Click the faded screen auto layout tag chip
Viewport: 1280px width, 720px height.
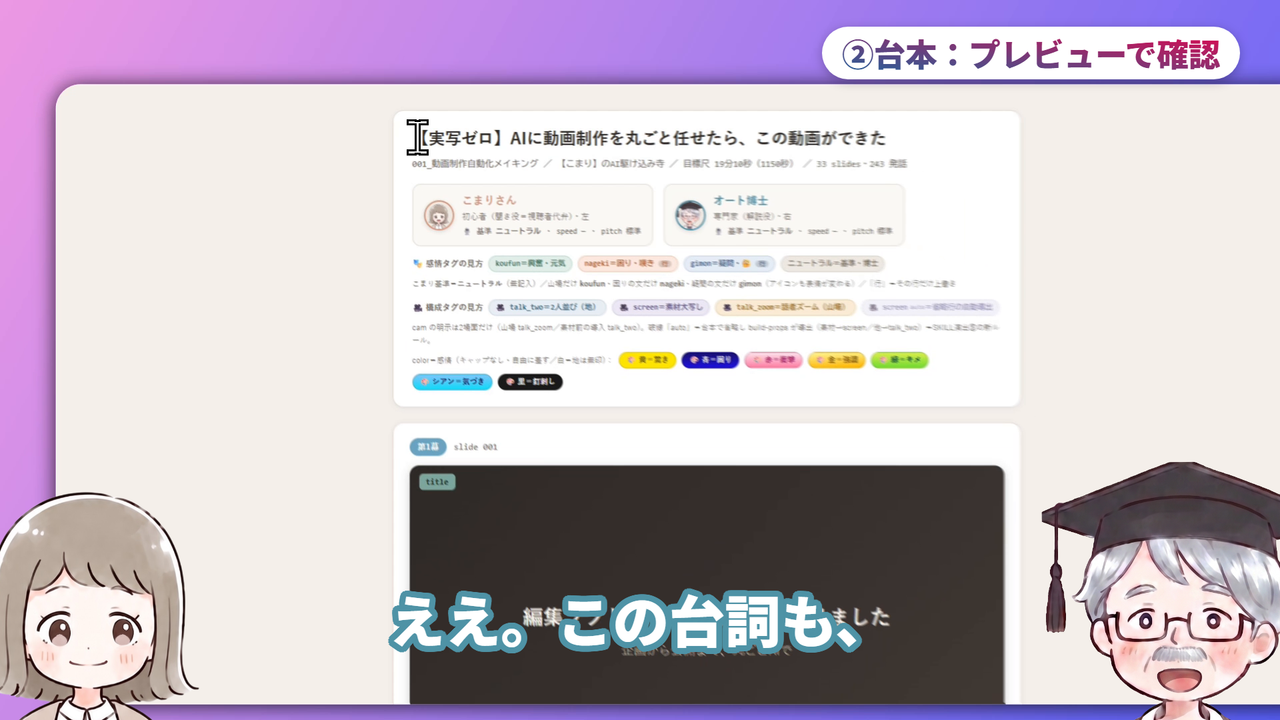[x=930, y=308]
